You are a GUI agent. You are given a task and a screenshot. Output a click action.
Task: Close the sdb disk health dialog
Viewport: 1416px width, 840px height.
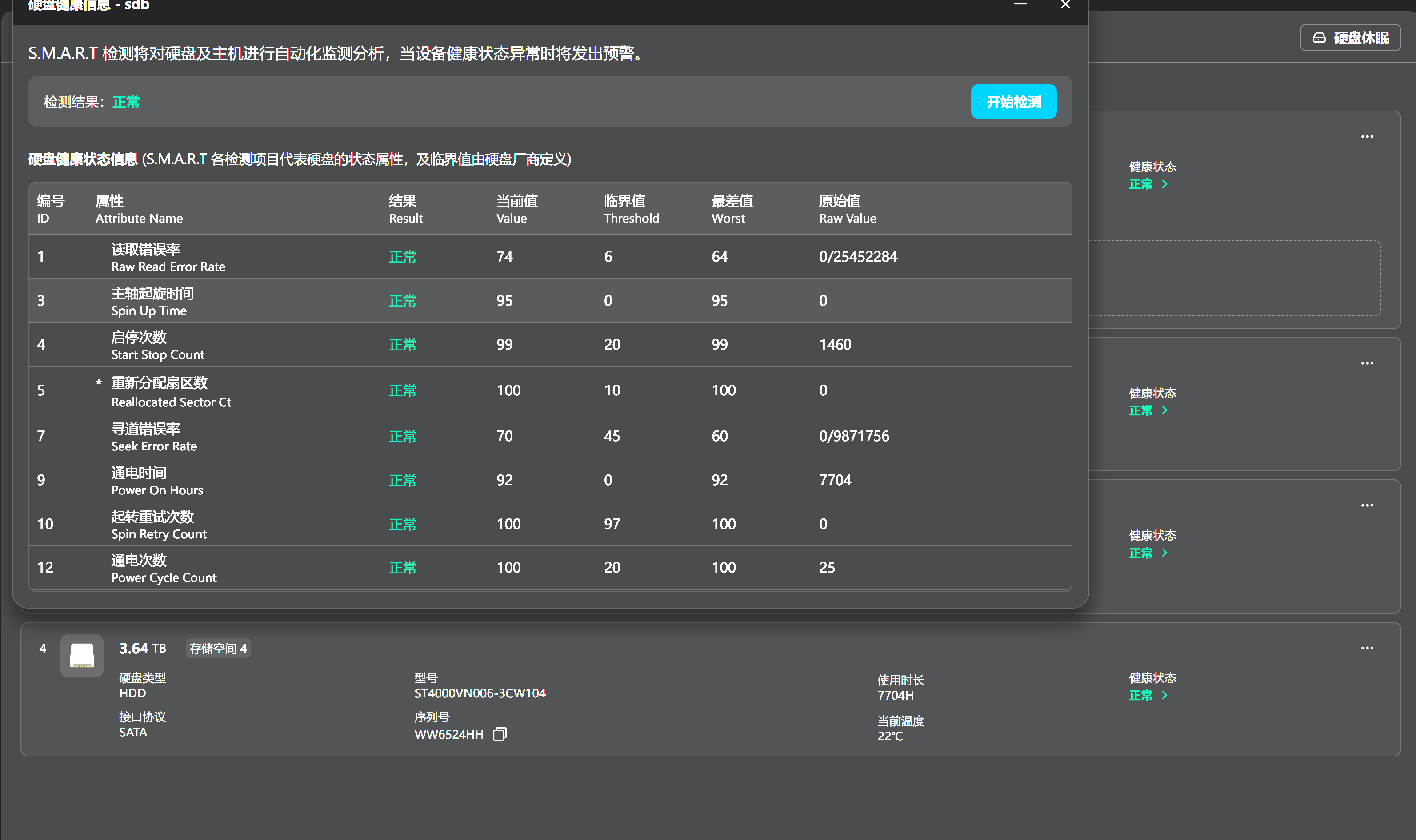pyautogui.click(x=1065, y=5)
